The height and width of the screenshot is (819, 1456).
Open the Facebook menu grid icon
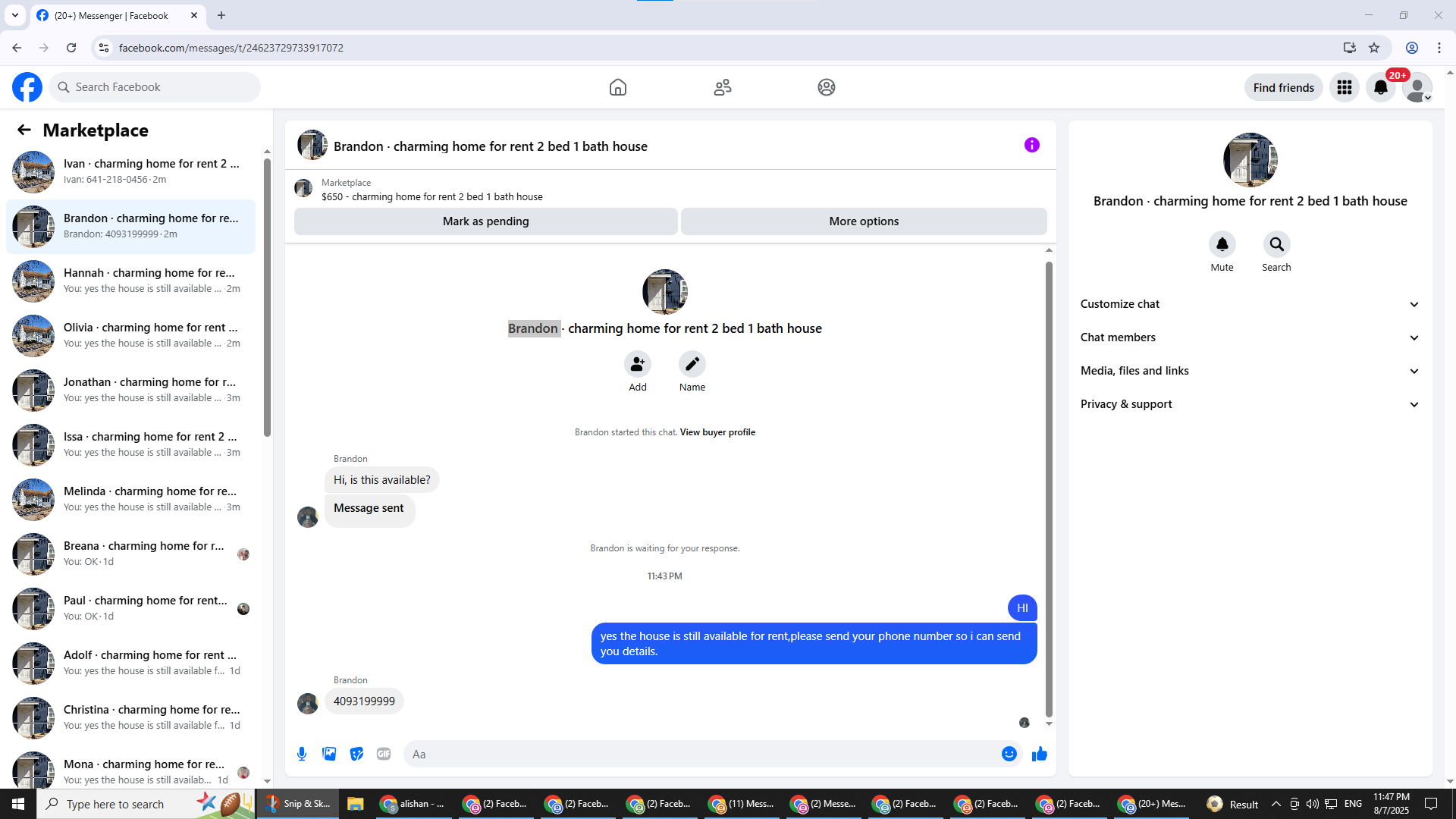pos(1345,87)
